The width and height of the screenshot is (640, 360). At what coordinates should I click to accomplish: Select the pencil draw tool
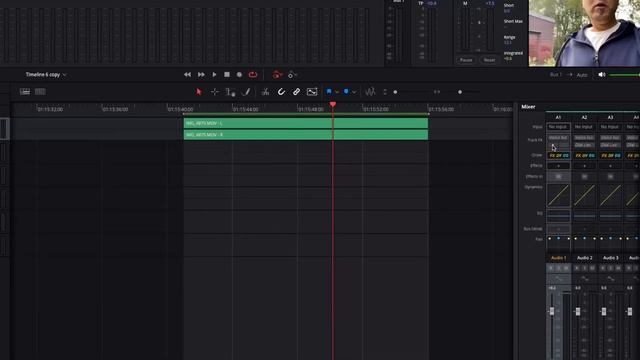246,92
